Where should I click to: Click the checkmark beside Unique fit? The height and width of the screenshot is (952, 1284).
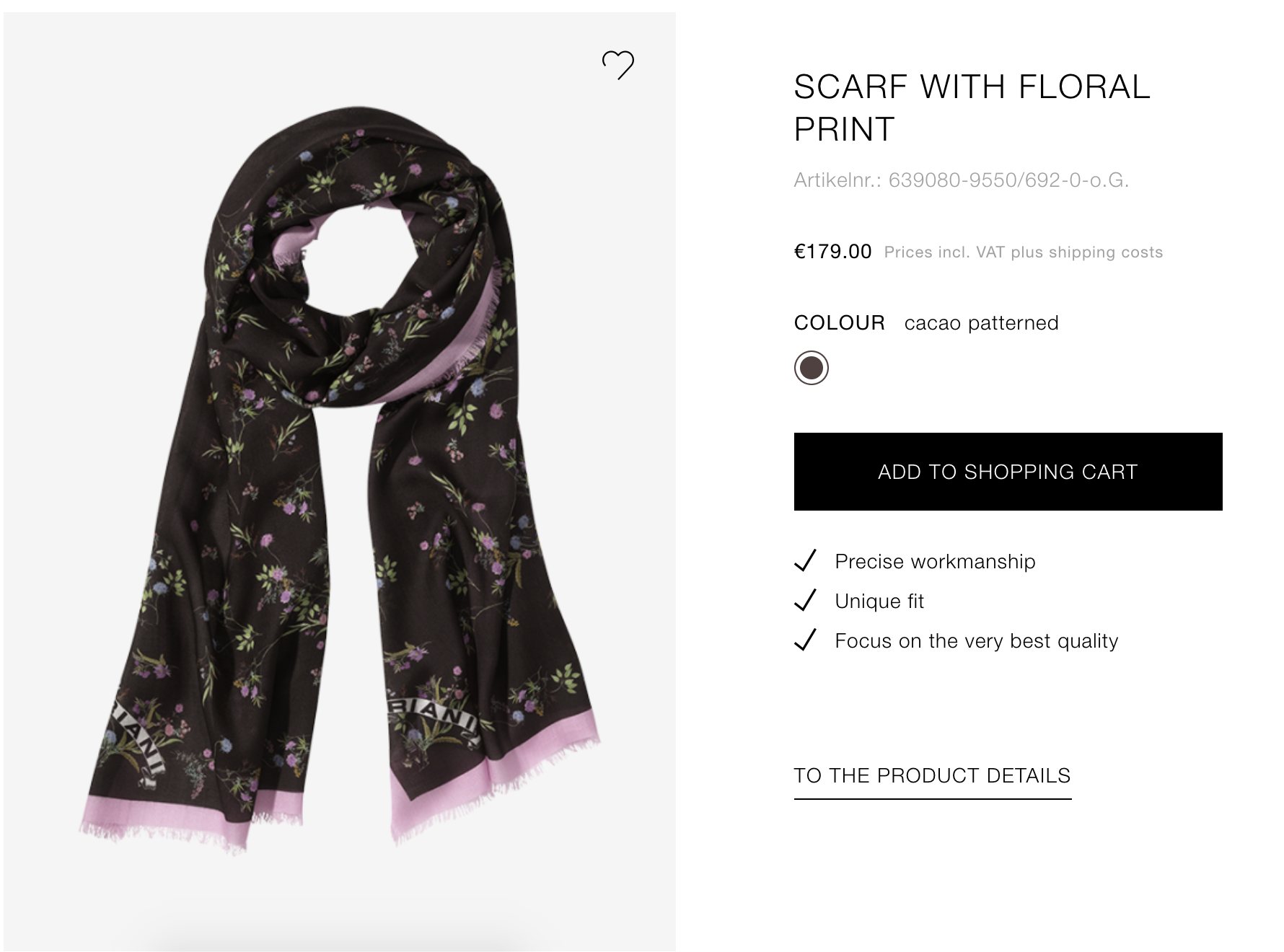pos(805,600)
